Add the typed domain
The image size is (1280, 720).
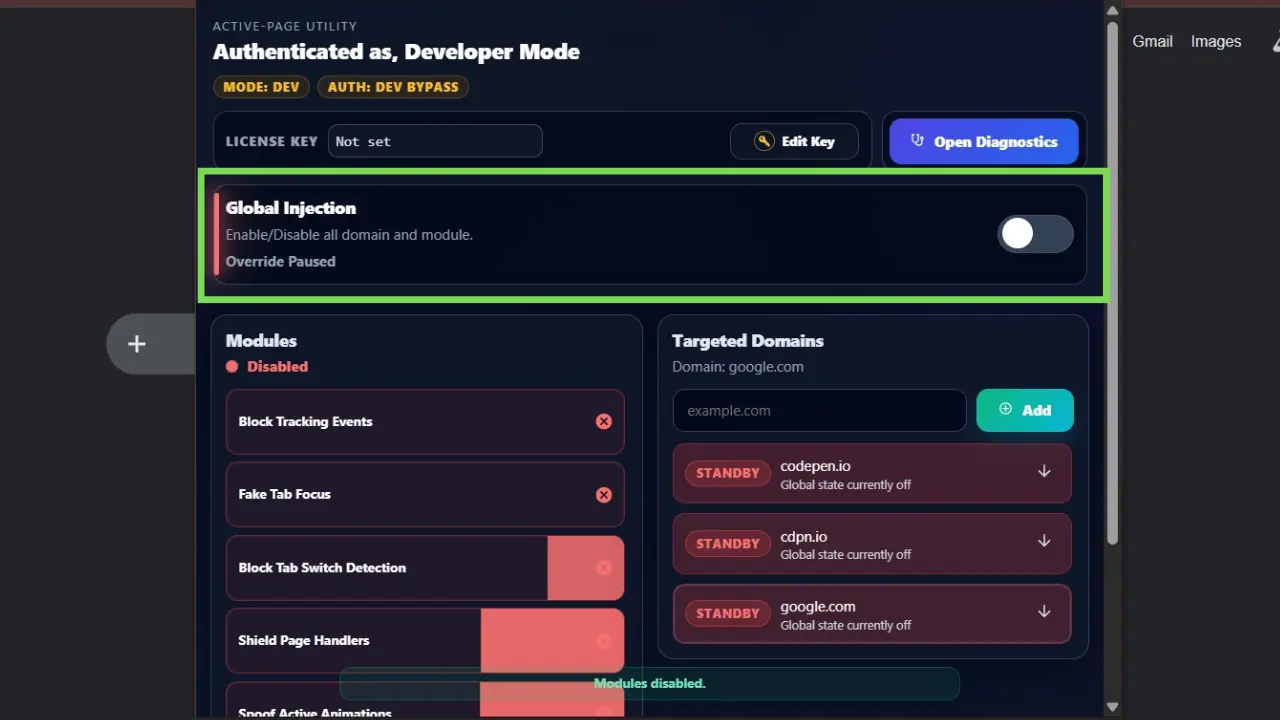pos(1025,410)
